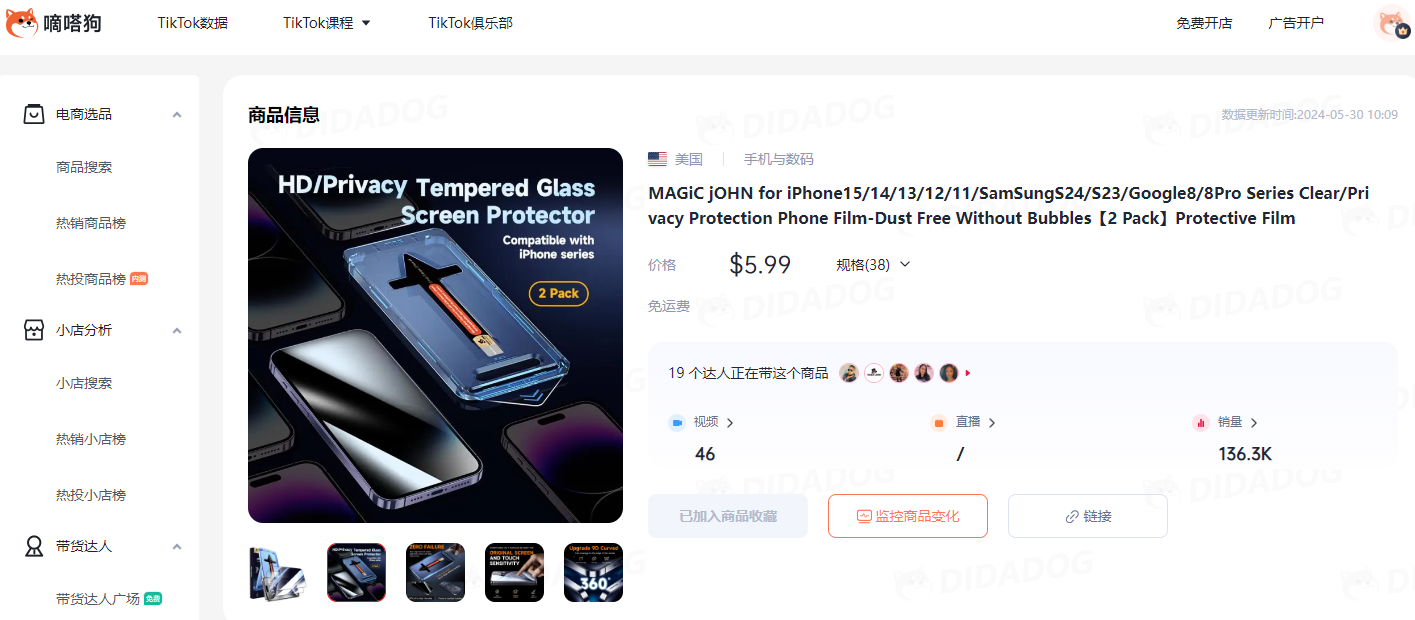Open 免费开店 link
The image size is (1415, 620).
[1204, 23]
